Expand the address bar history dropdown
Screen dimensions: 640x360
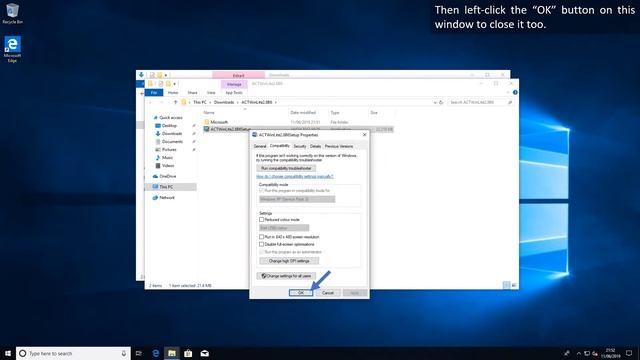pyautogui.click(x=435, y=102)
